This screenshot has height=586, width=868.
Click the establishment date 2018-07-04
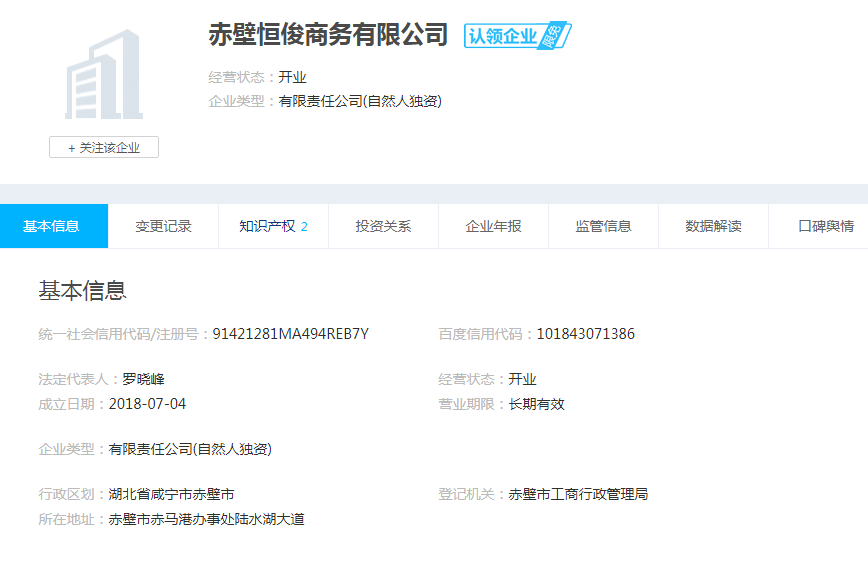[x=147, y=404]
